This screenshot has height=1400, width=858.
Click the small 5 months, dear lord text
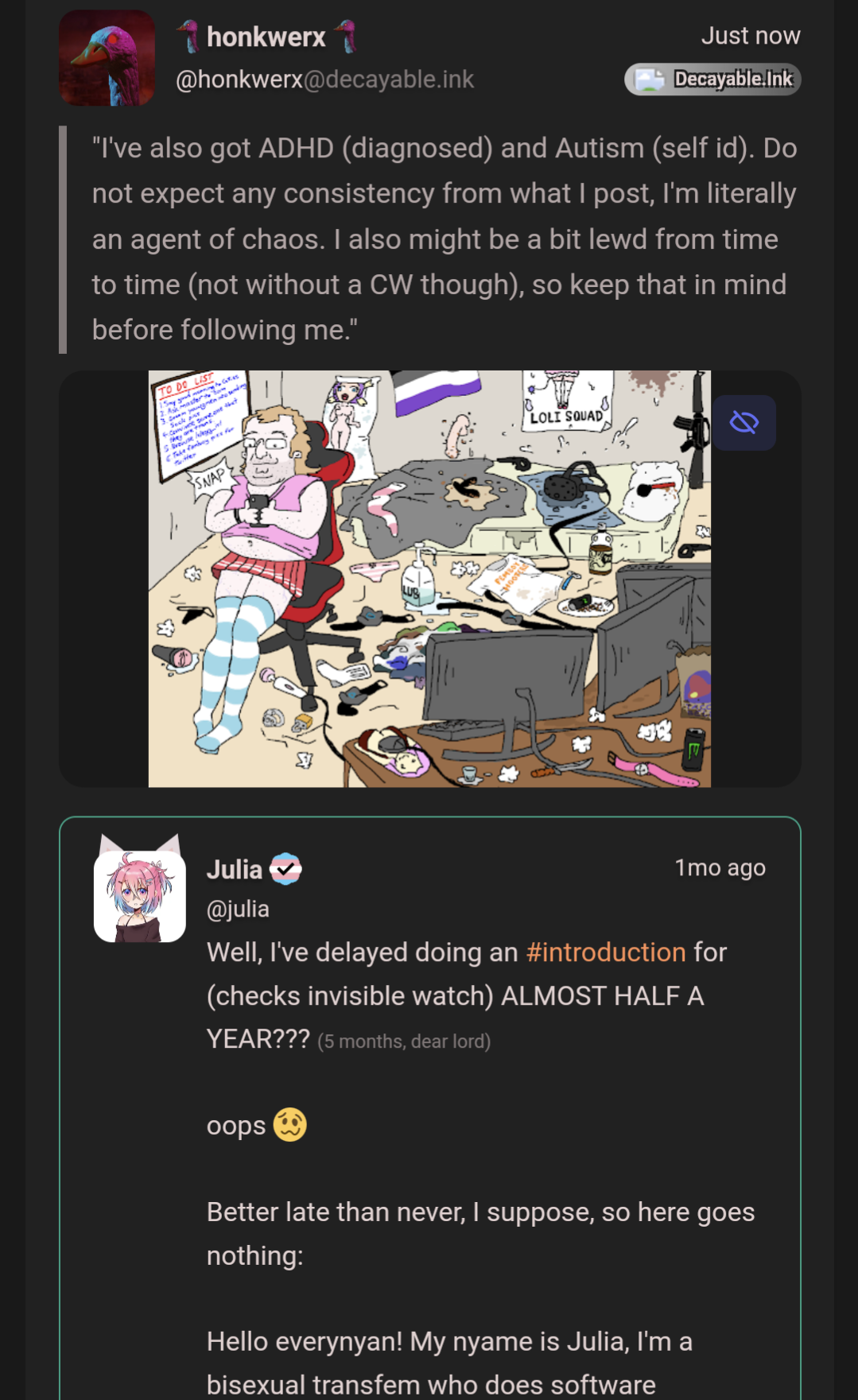pos(404,1041)
